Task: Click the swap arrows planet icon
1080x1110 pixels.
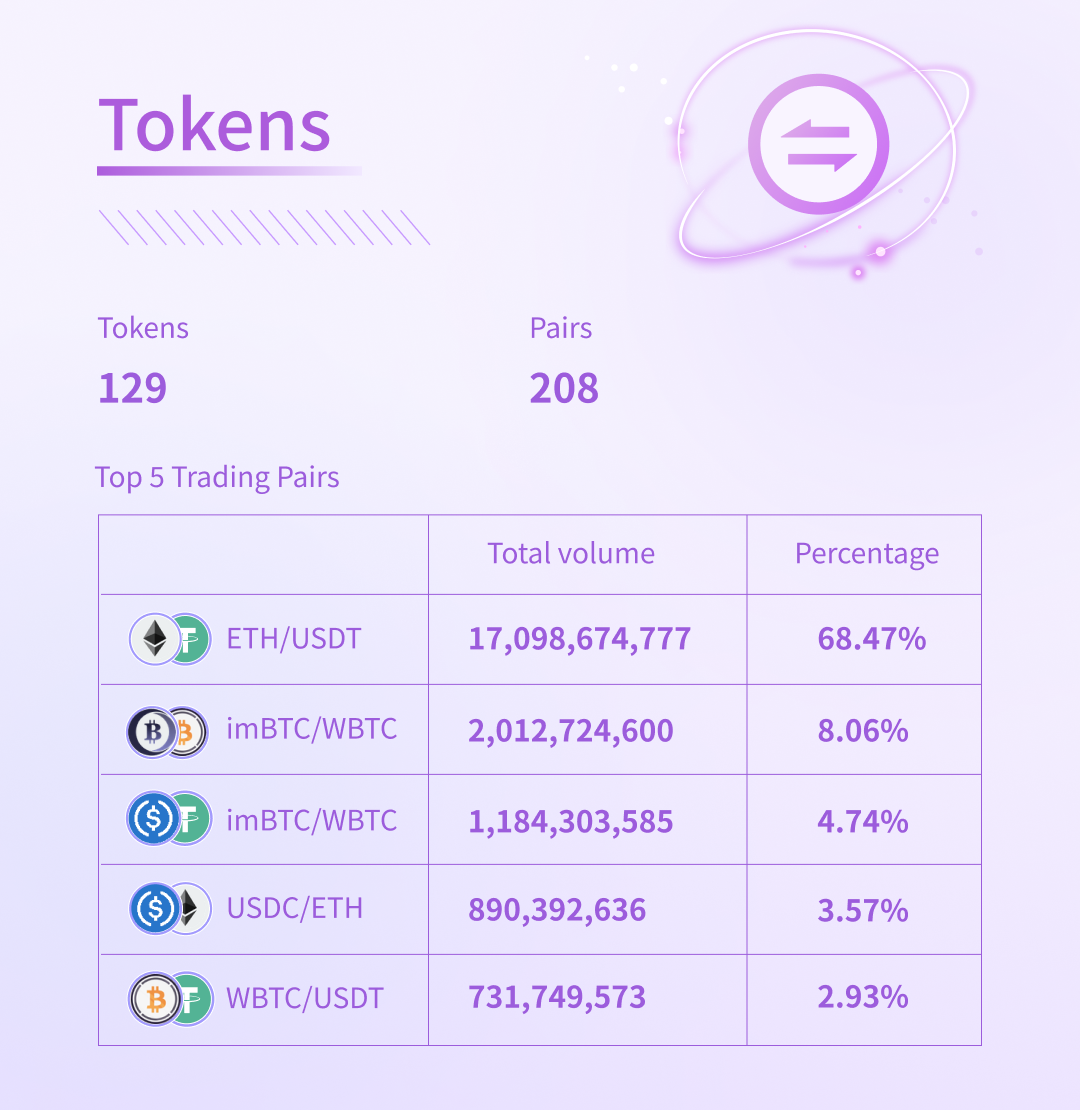Action: click(x=819, y=144)
